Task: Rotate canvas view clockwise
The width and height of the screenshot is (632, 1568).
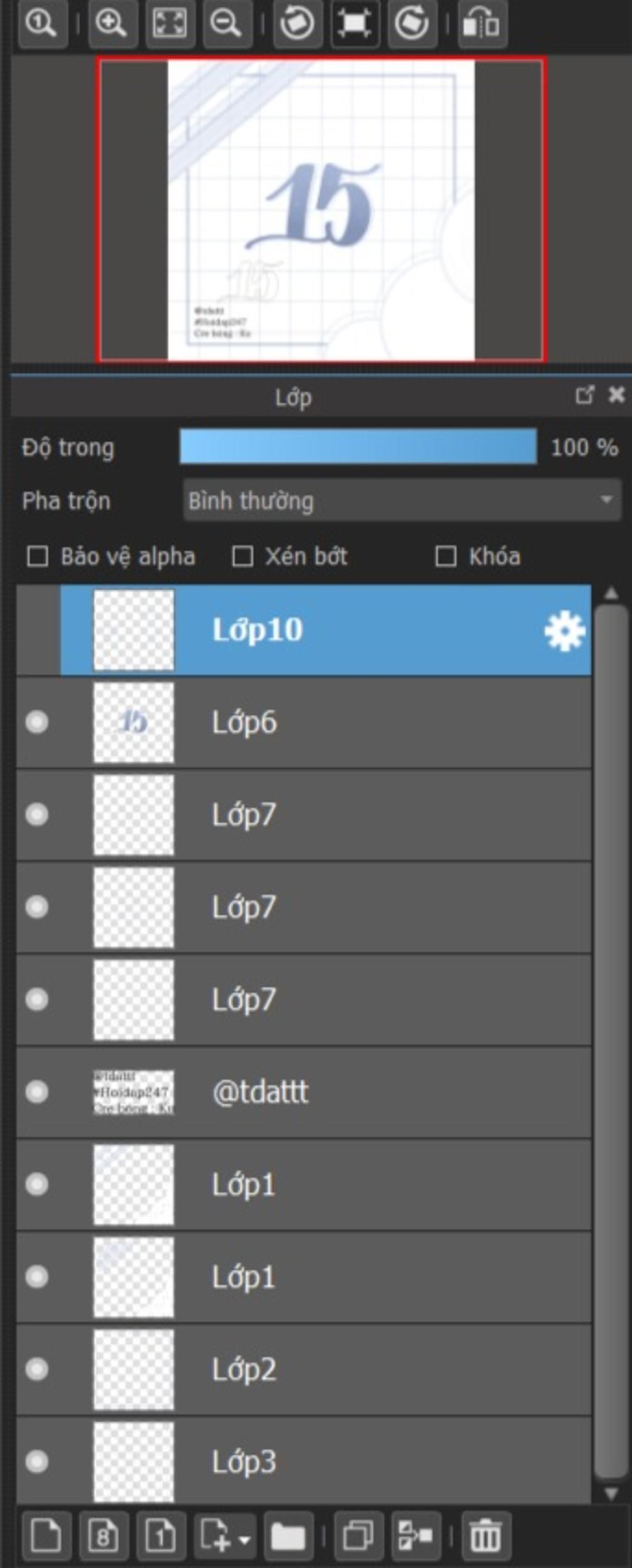Action: click(x=412, y=24)
